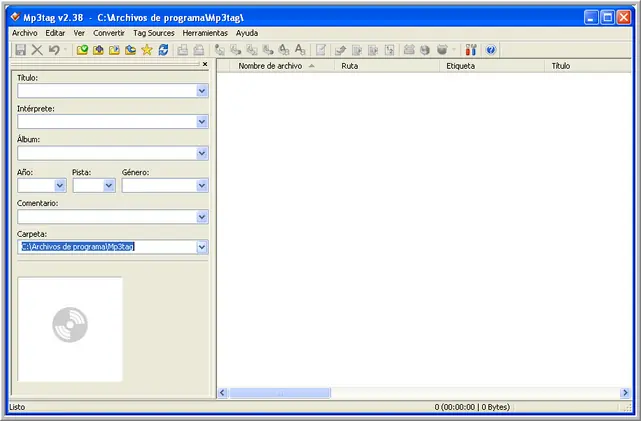Click into the Intérprete text field
641x421 pixels.
107,121
